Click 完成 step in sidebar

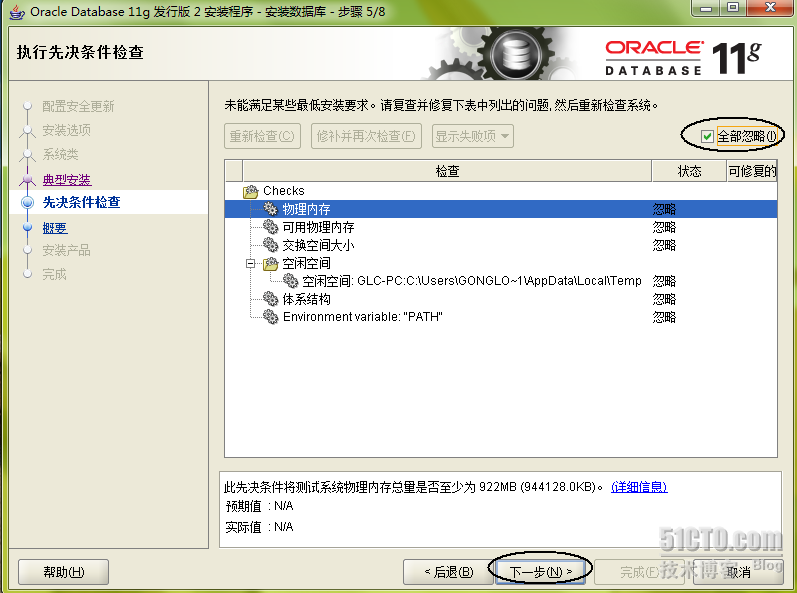coord(54,274)
